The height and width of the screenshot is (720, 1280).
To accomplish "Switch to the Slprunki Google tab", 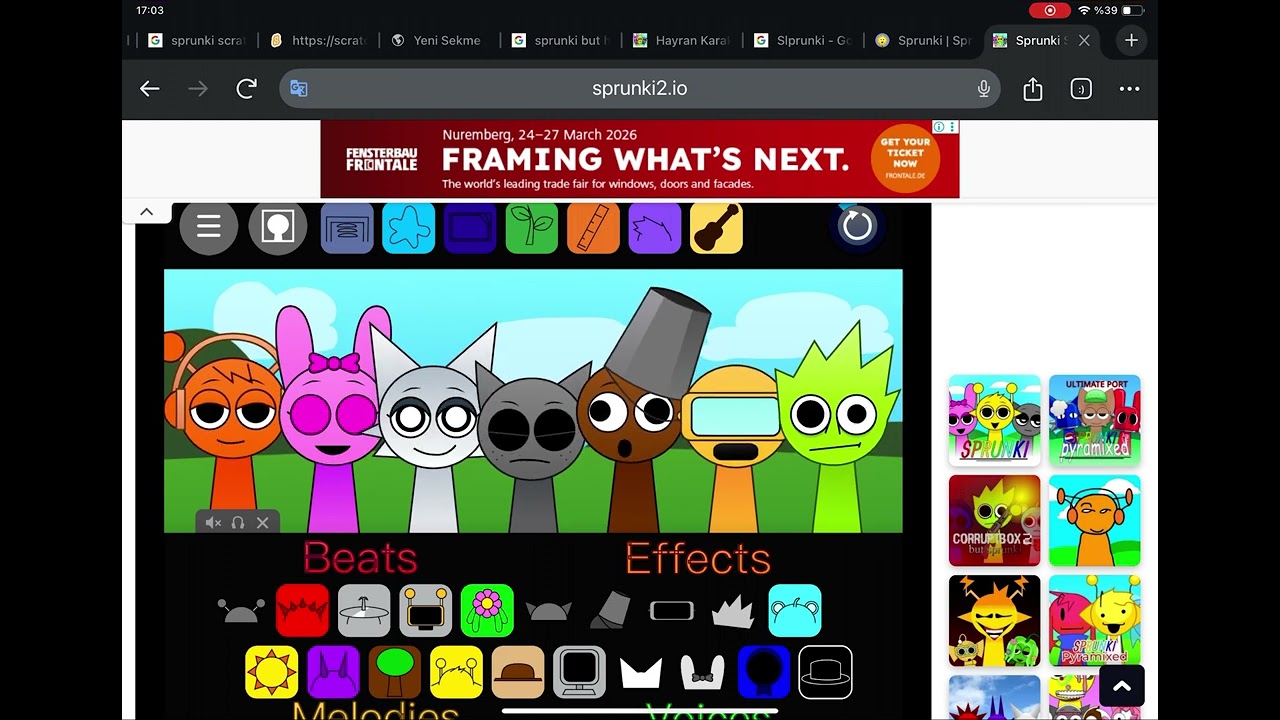I will pos(802,41).
